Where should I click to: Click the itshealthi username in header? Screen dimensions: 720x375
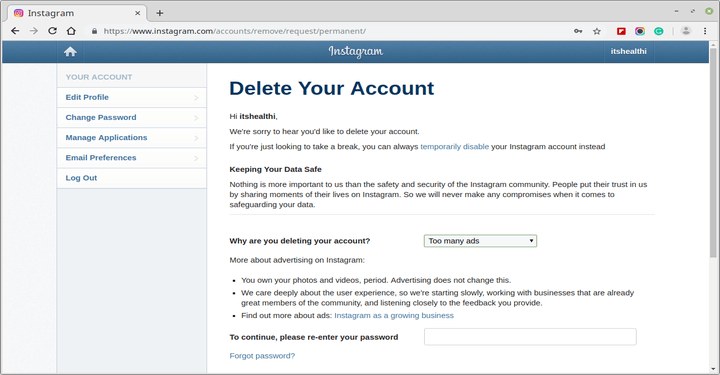click(629, 51)
